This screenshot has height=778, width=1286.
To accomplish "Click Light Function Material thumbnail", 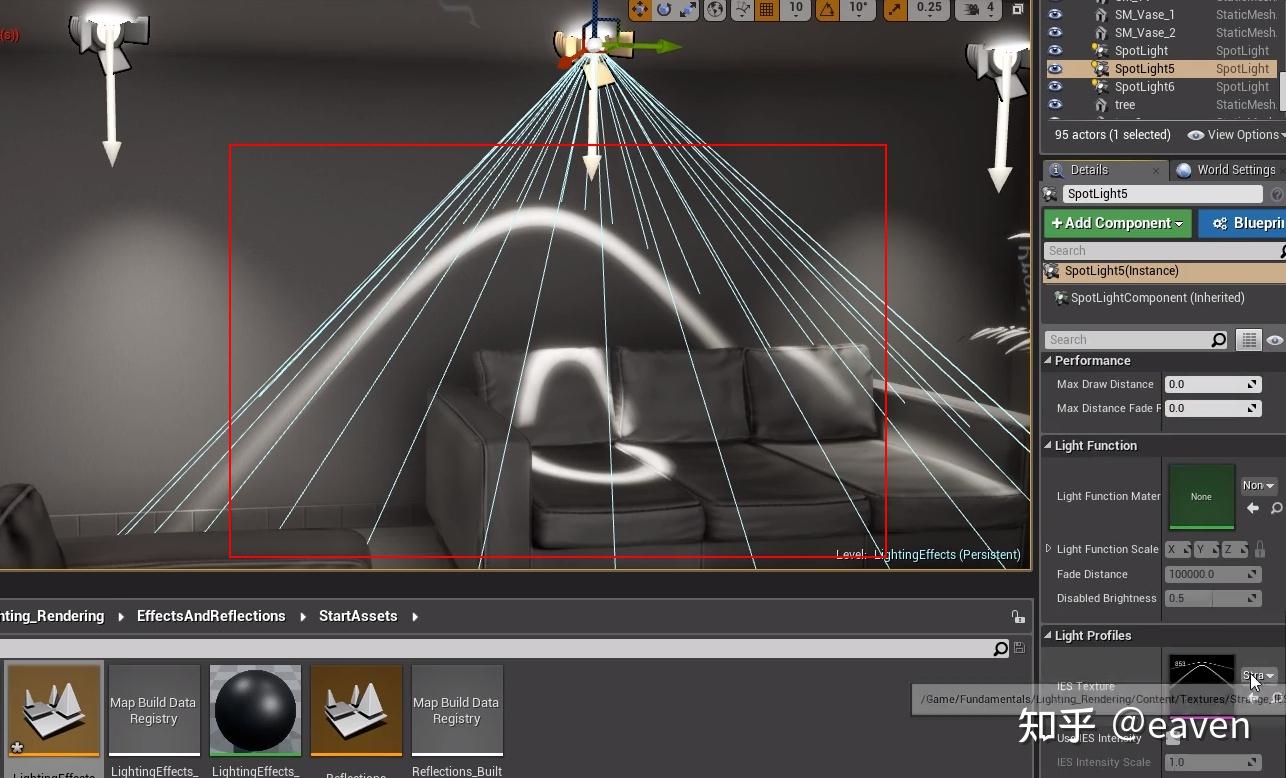I will (1201, 496).
